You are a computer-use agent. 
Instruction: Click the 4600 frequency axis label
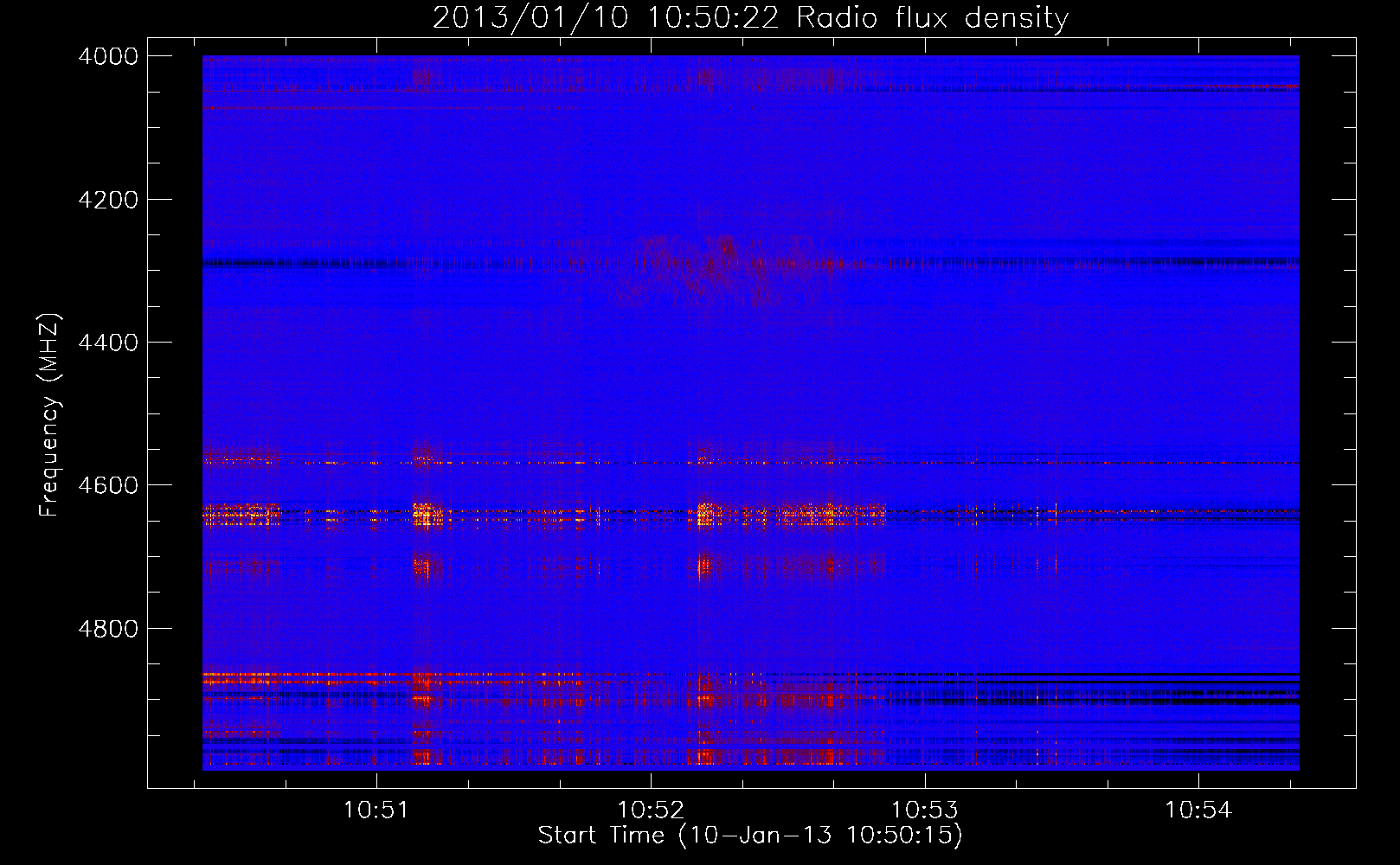pyautogui.click(x=108, y=485)
